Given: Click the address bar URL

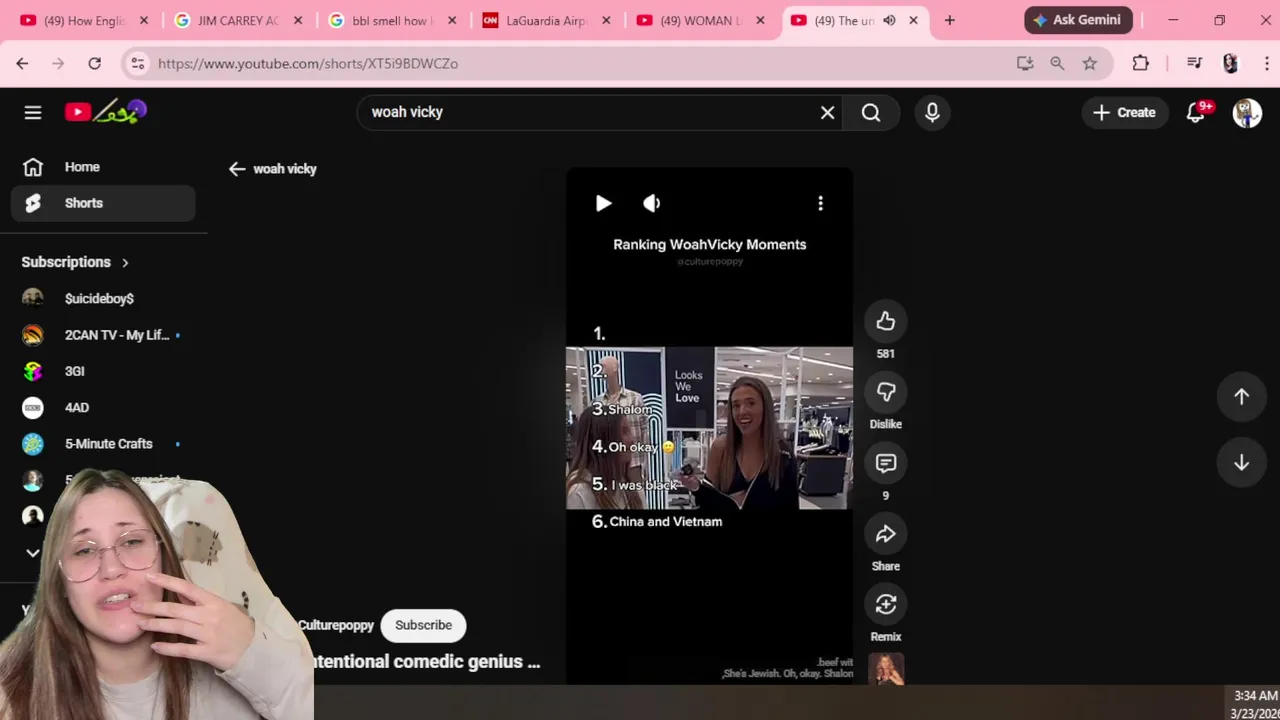Looking at the screenshot, I should pos(308,63).
